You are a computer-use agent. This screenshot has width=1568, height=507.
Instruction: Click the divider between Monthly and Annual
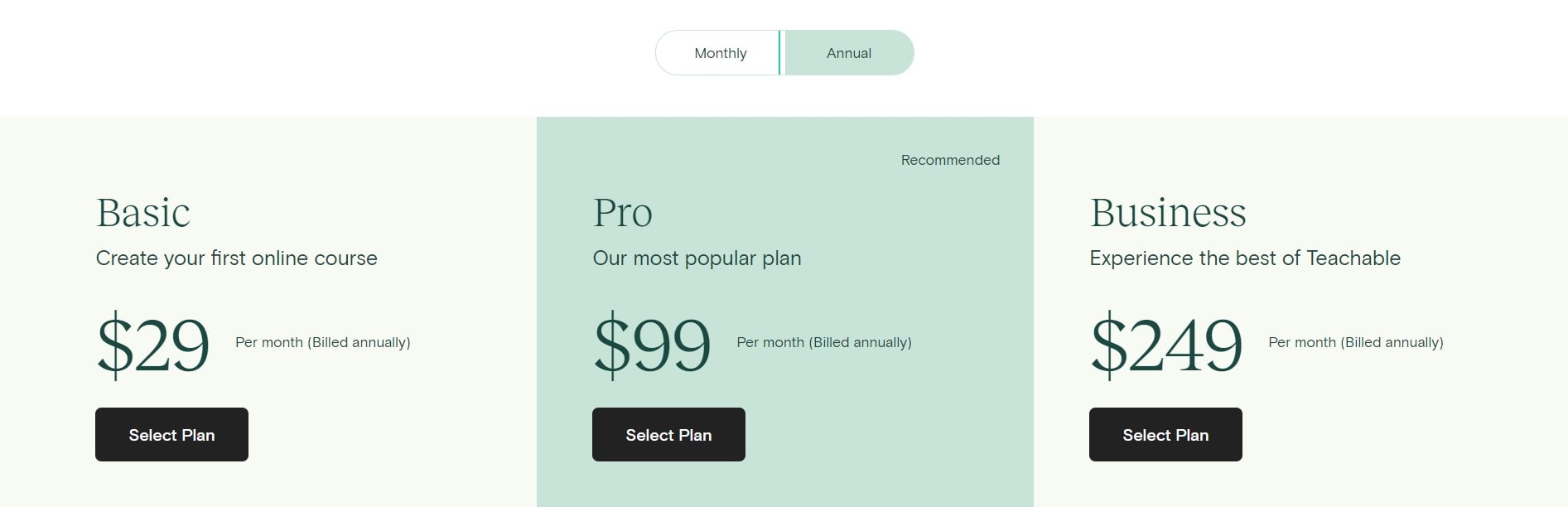click(779, 53)
